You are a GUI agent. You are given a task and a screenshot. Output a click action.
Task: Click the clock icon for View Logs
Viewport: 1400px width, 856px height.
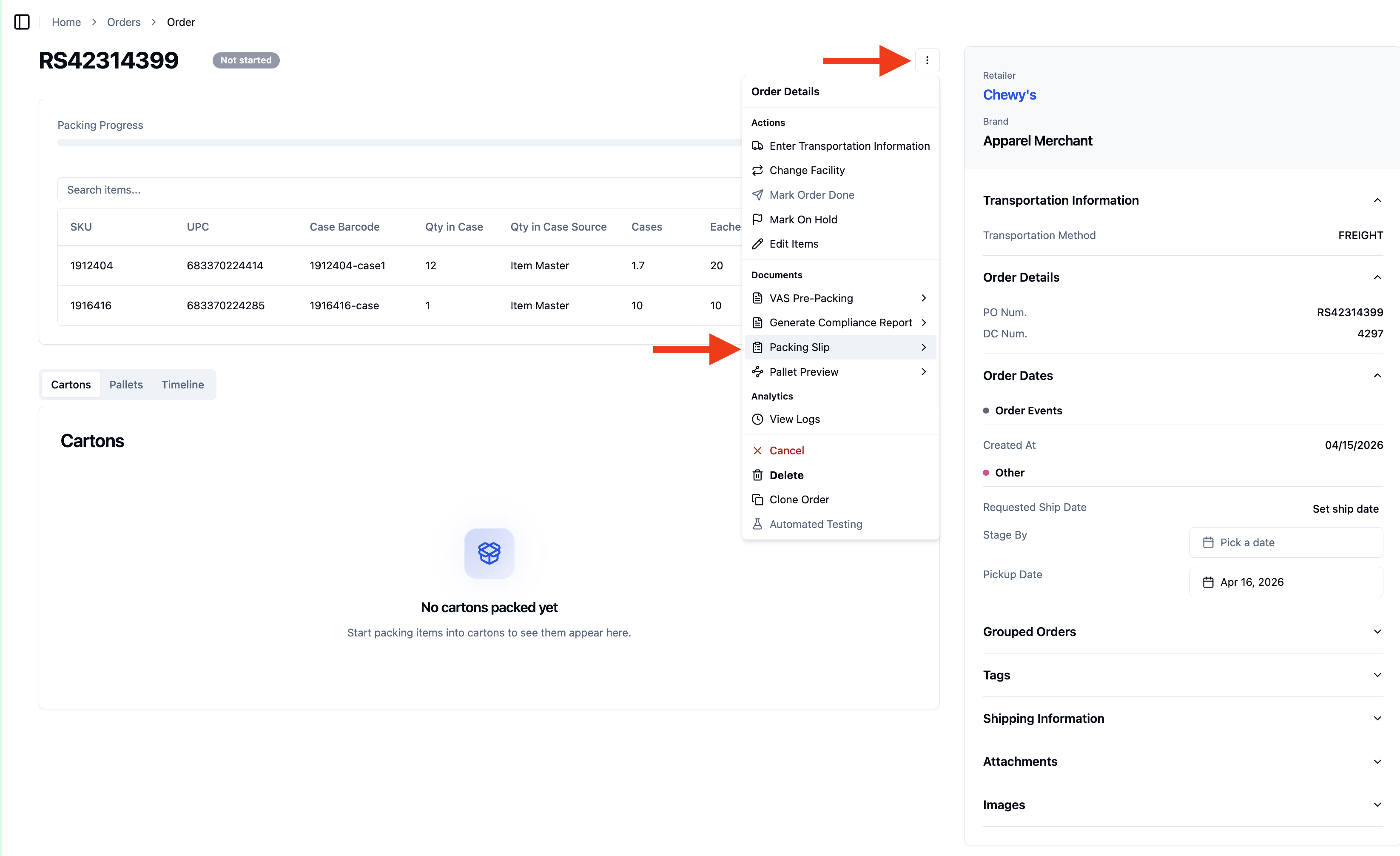tap(757, 419)
